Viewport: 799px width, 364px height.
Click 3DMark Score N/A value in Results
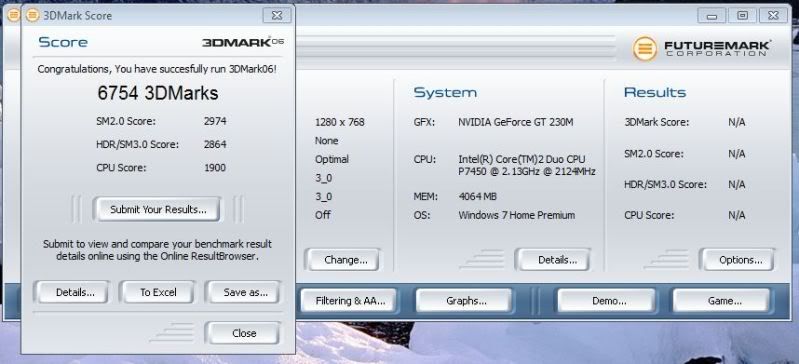click(x=737, y=122)
